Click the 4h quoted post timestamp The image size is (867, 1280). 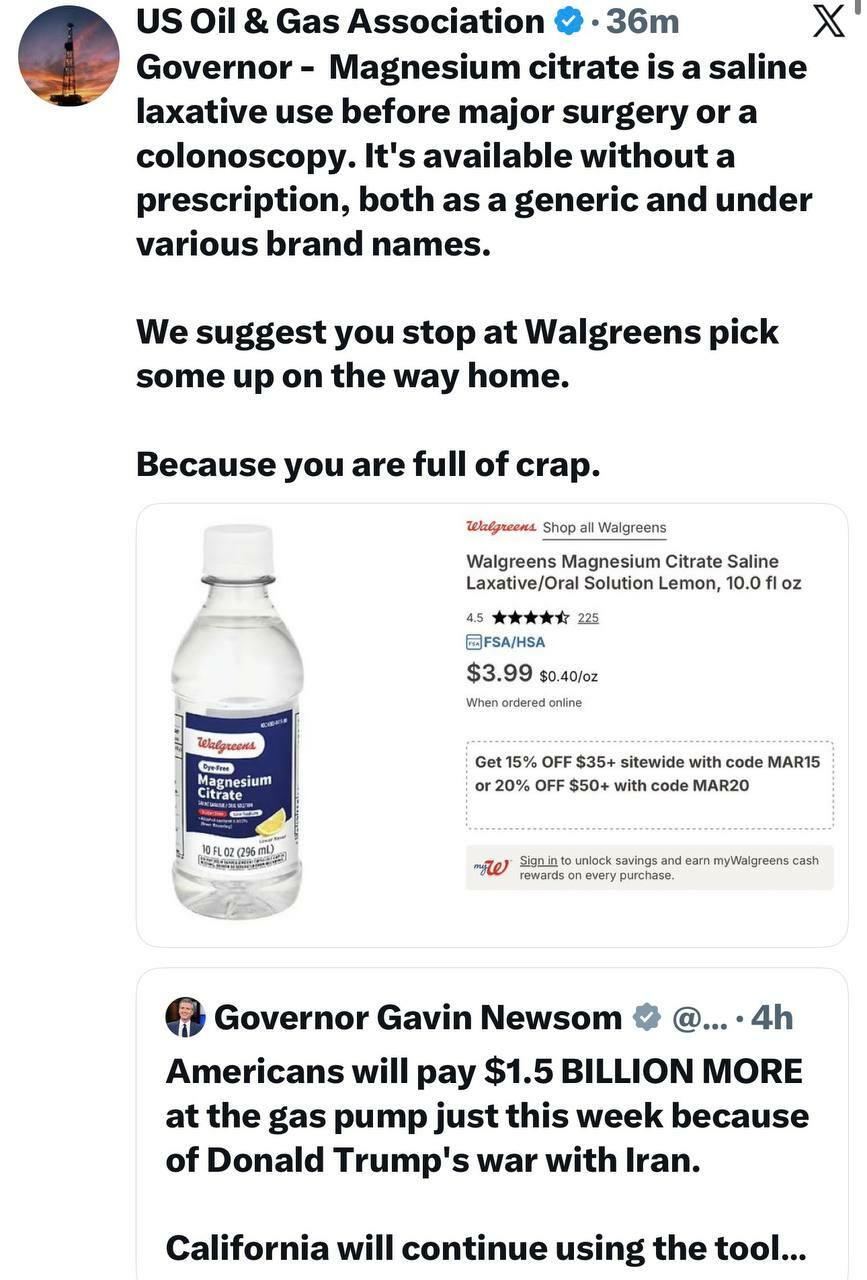point(771,1018)
